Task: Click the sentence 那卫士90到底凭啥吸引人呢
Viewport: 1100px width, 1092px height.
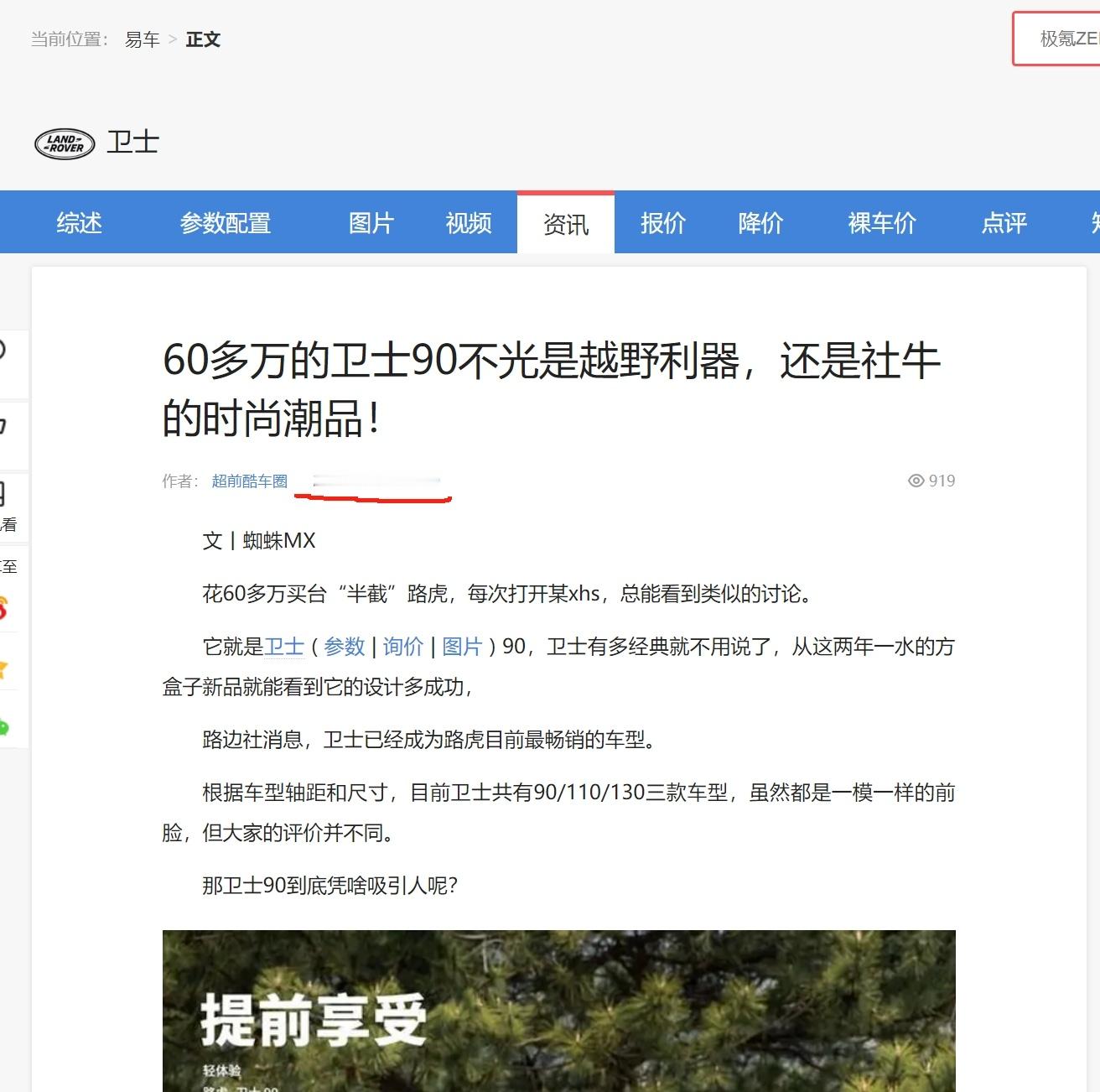Action: tap(330, 886)
